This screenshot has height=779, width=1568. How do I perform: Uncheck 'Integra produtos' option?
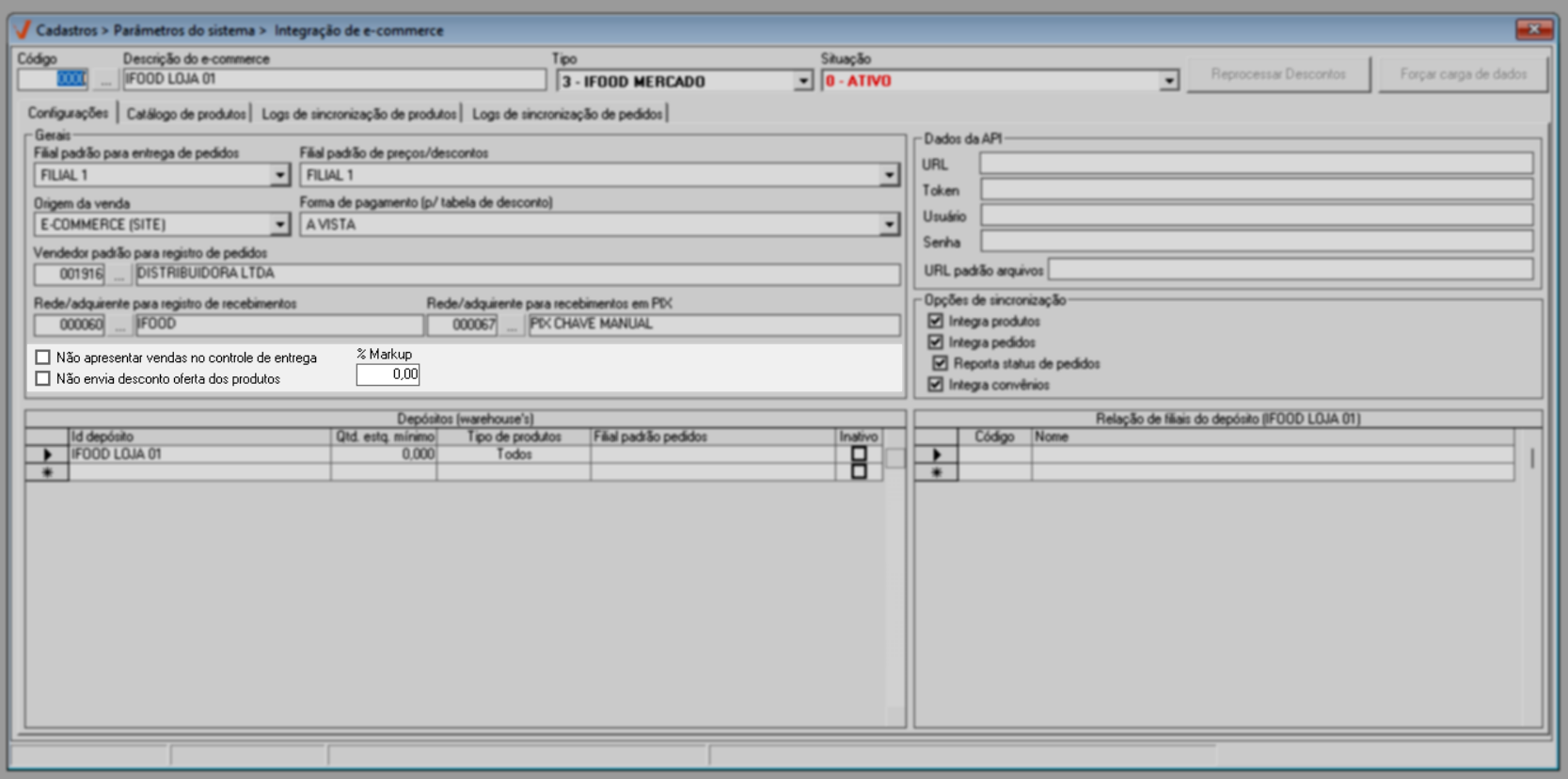(x=935, y=321)
